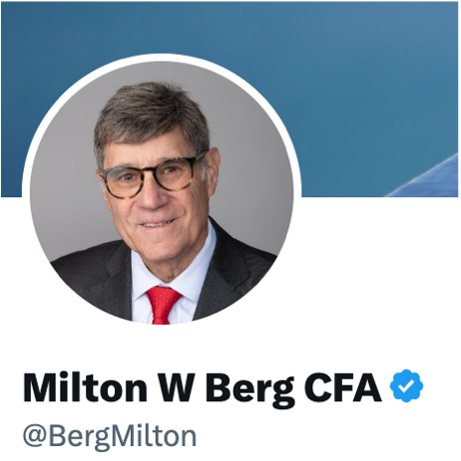The height and width of the screenshot is (461, 461).
Task: Click the tortoiseshell glasses in profile picture
Action: tap(154, 176)
